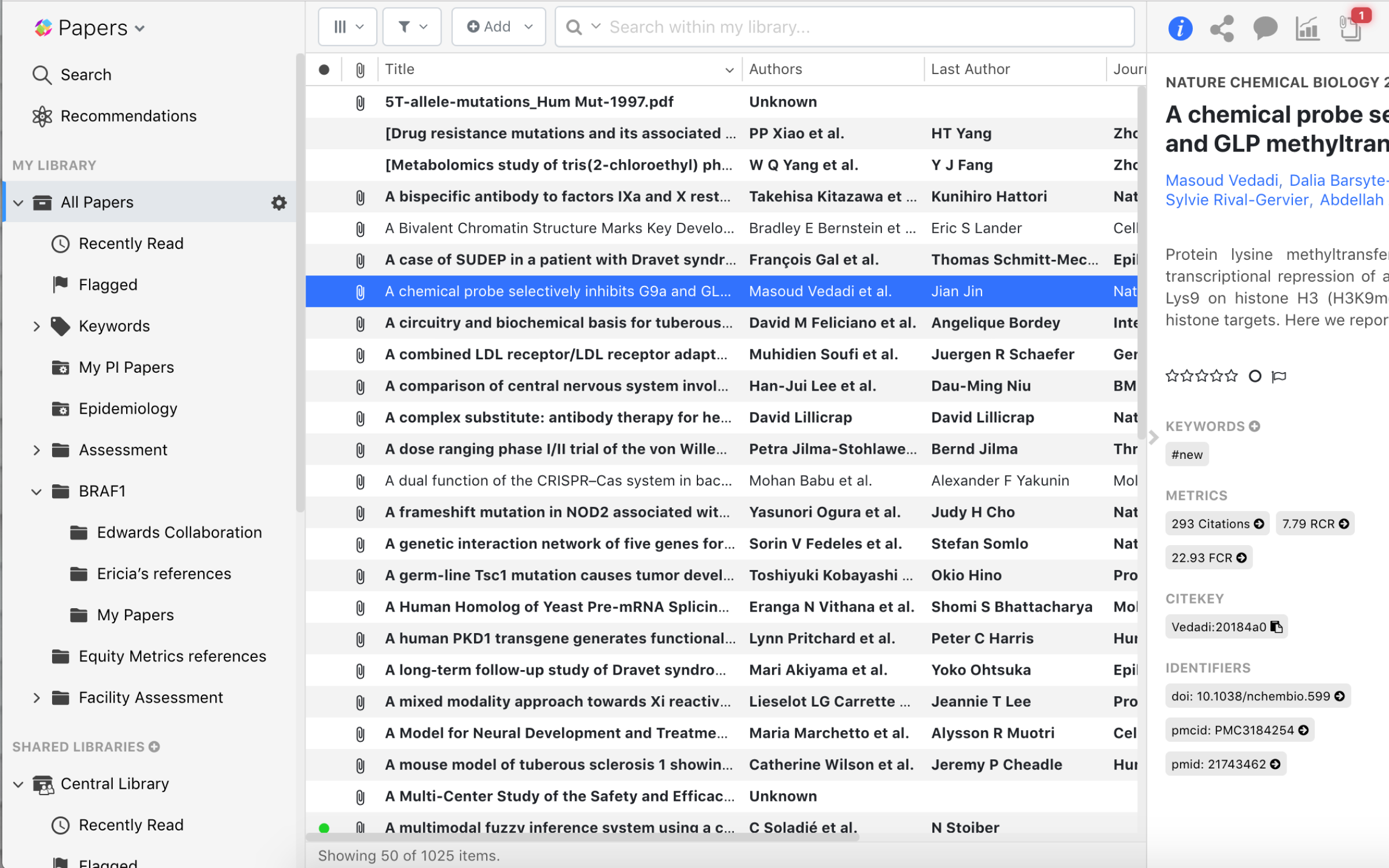Select the Edwards Collaboration folder
The width and height of the screenshot is (1389, 868).
tap(179, 532)
